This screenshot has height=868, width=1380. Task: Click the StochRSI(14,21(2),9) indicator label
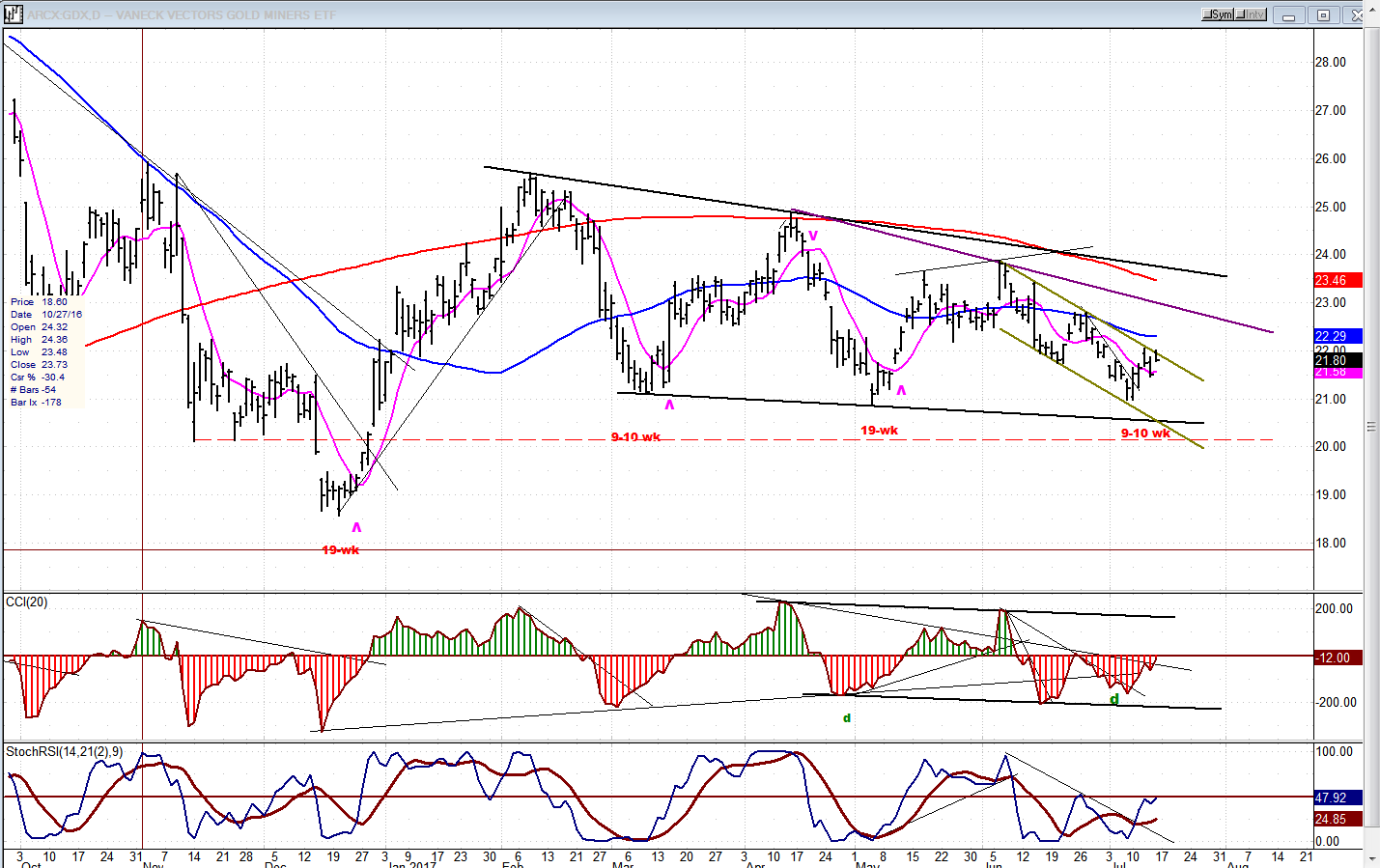point(64,751)
